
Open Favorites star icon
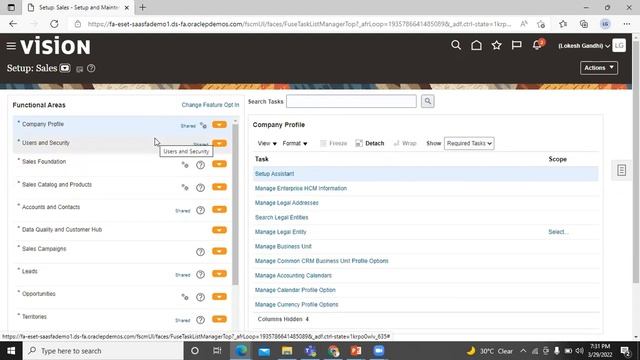pyautogui.click(x=496, y=45)
